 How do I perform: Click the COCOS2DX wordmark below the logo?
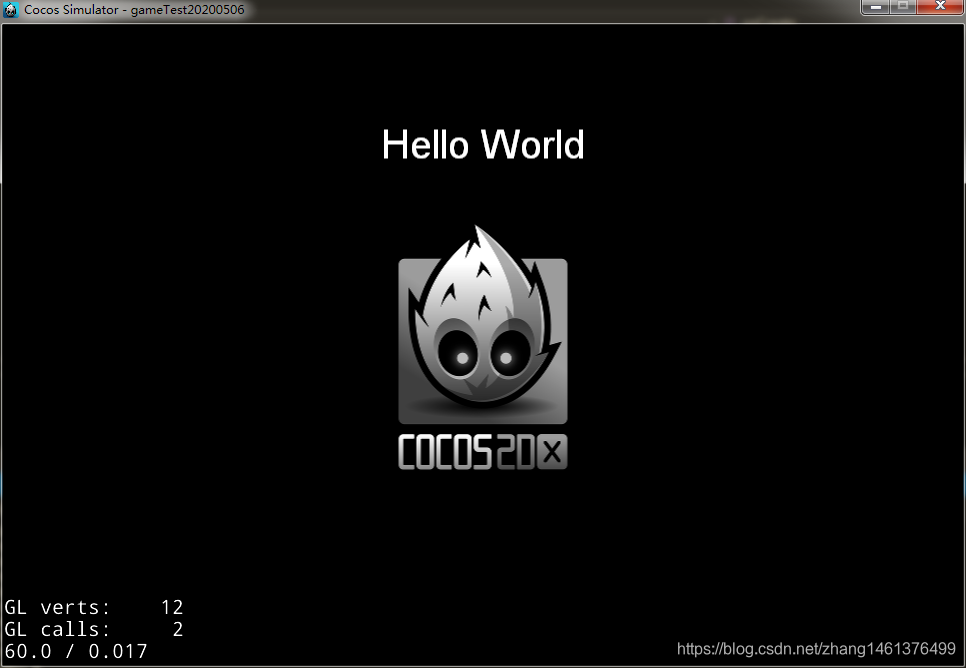482,452
